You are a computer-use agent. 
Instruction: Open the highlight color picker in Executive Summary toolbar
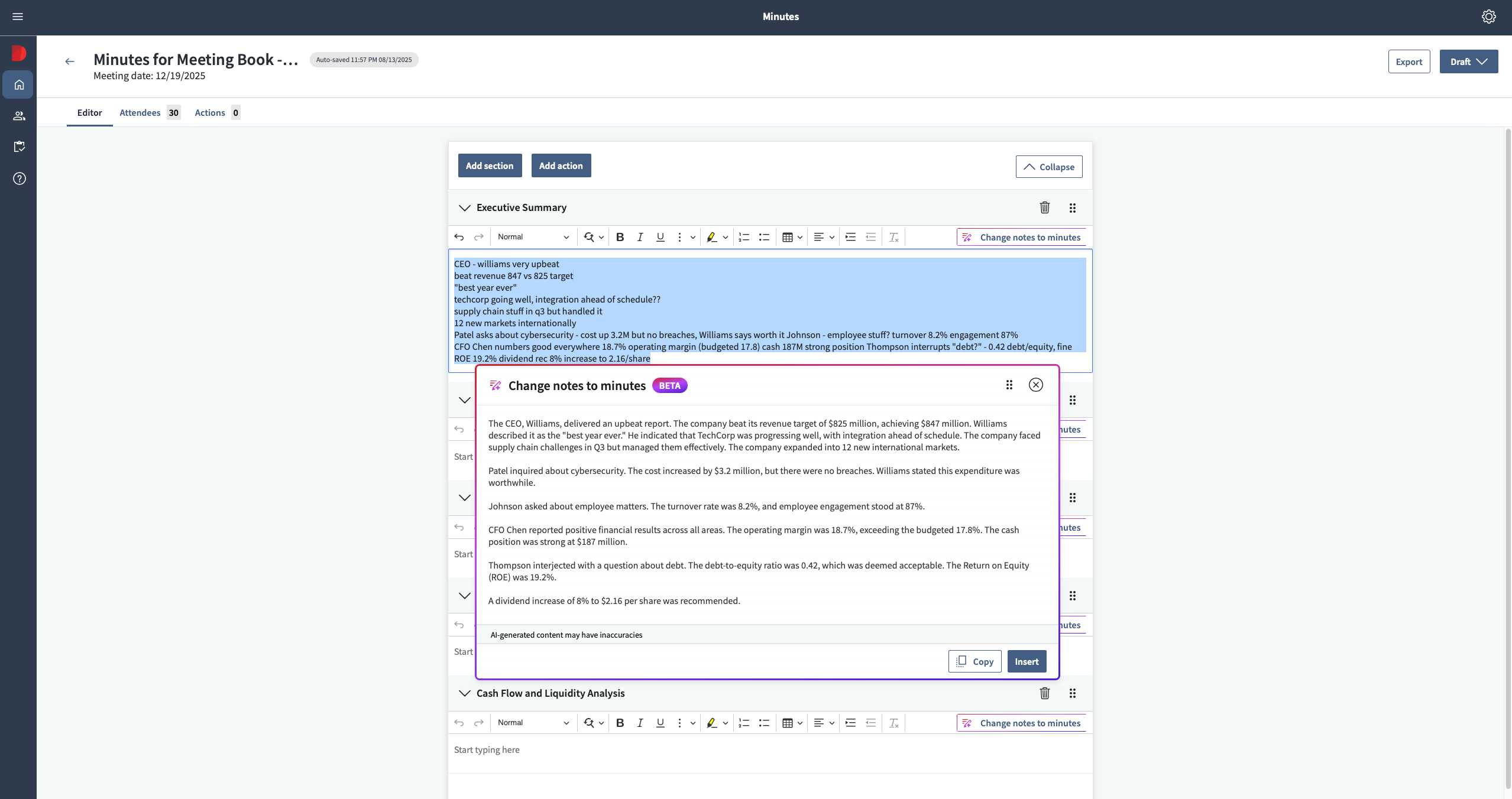725,237
